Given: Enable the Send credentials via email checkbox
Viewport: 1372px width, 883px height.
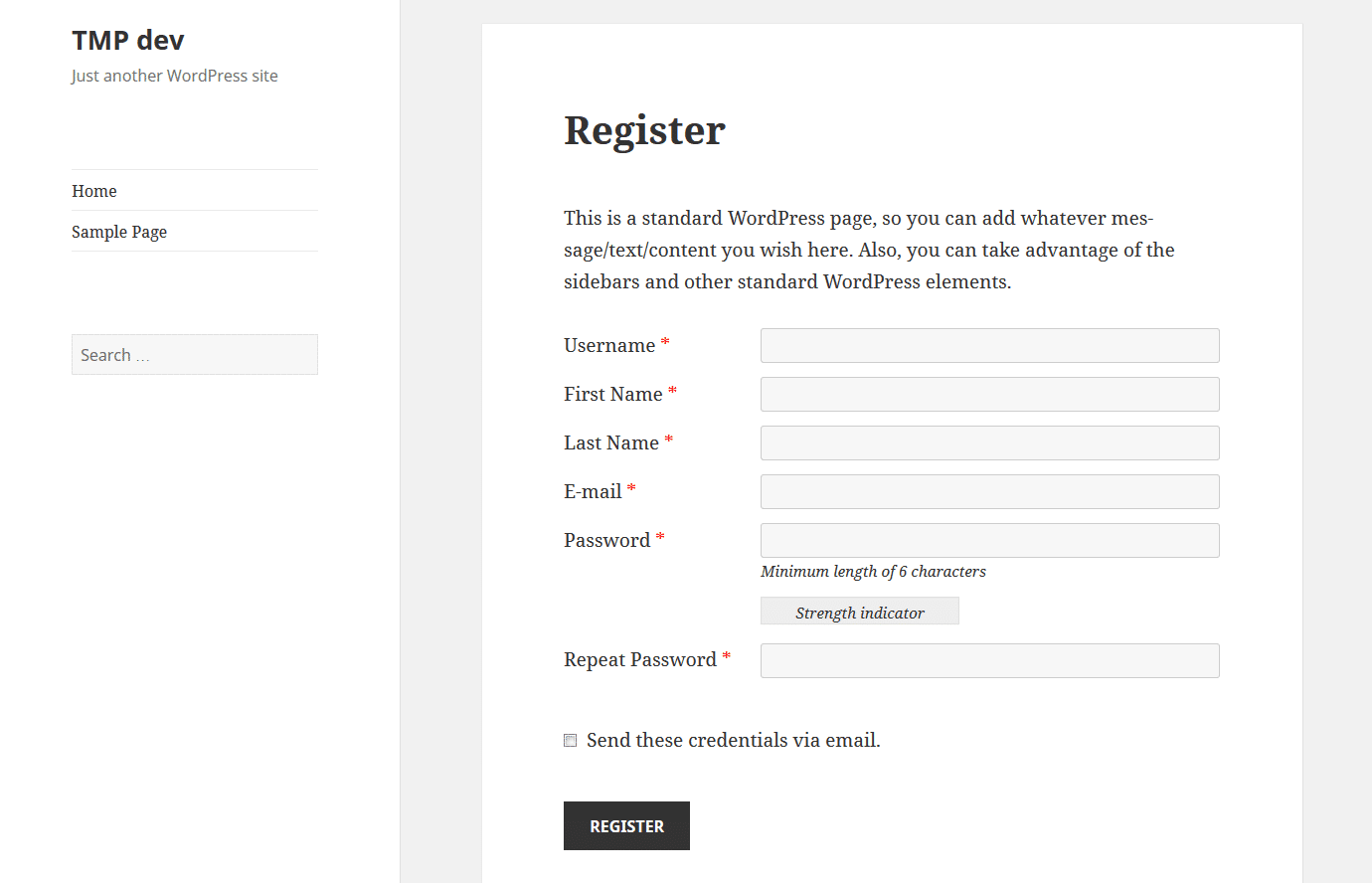Looking at the screenshot, I should coord(570,740).
